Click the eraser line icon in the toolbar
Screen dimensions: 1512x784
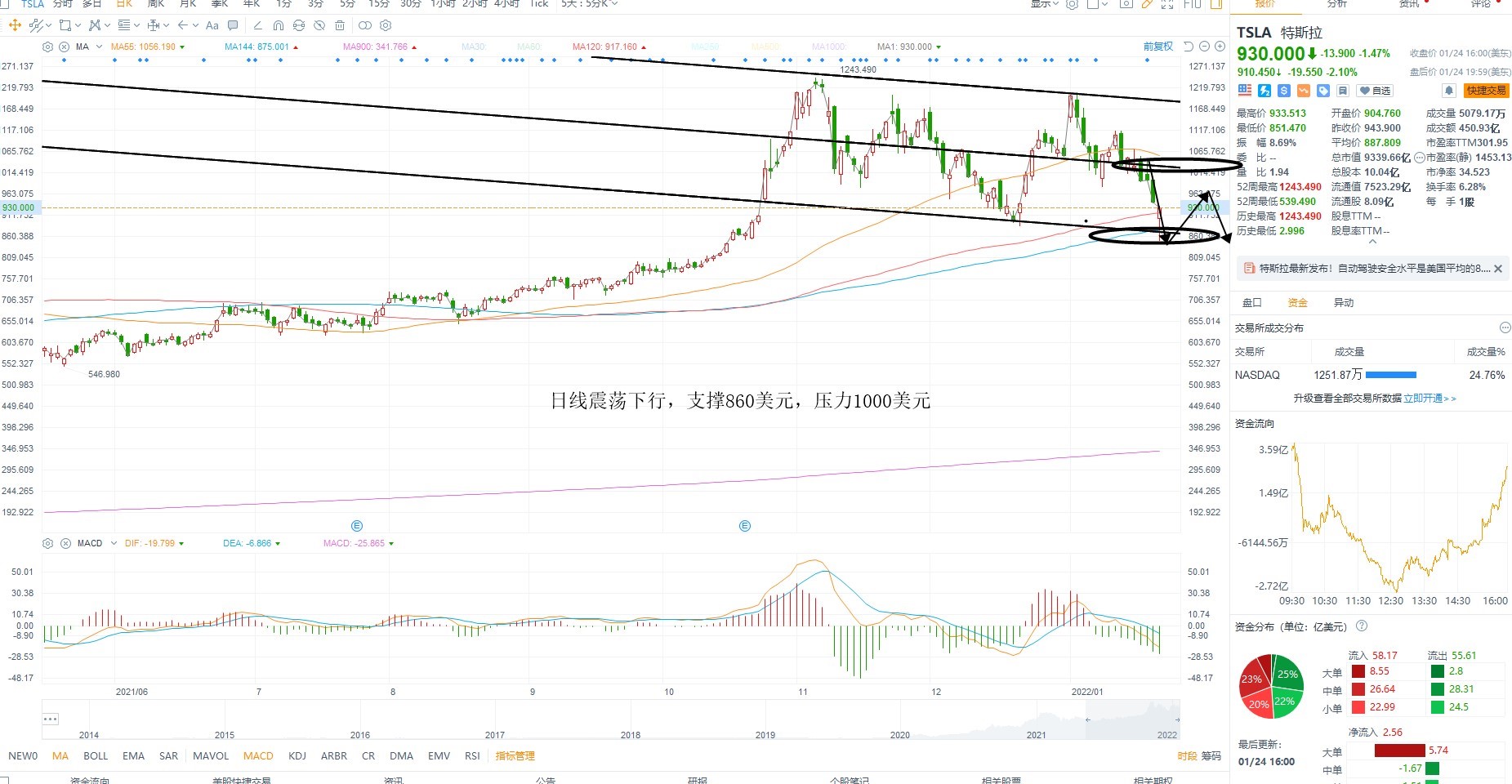258,25
